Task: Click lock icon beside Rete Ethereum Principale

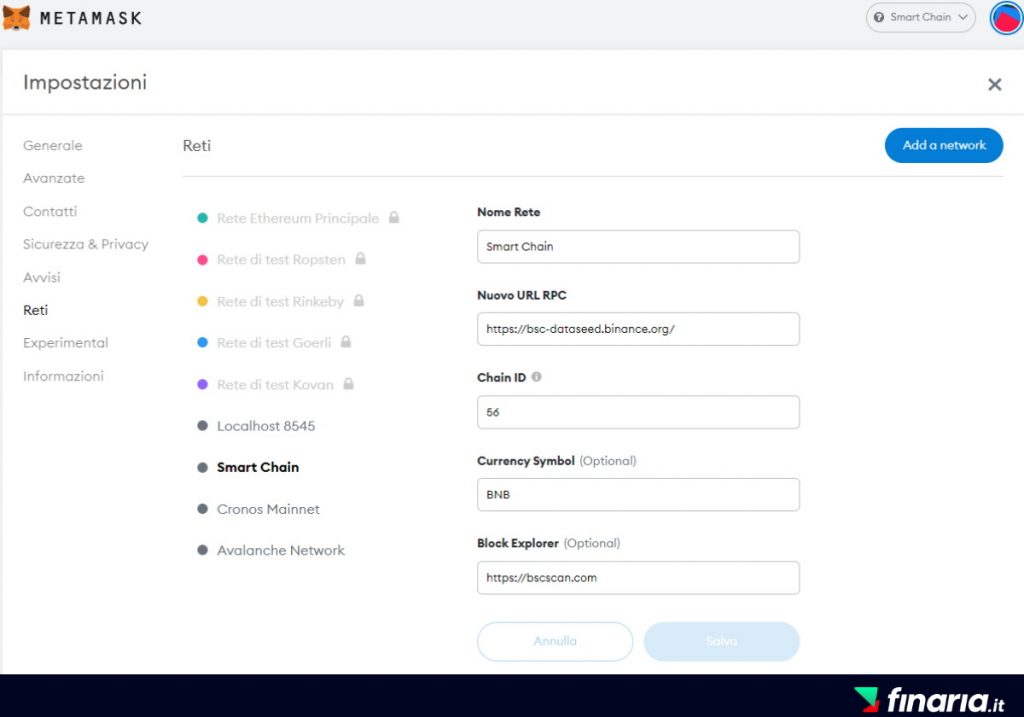Action: click(x=394, y=217)
